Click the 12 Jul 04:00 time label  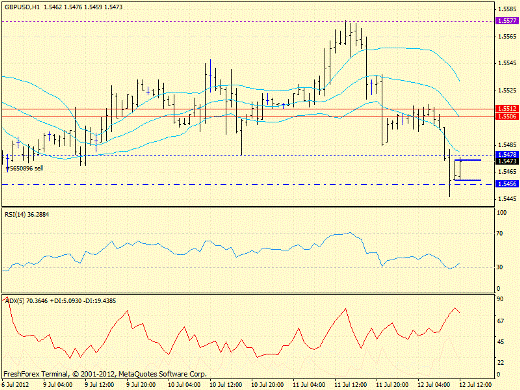434,384
